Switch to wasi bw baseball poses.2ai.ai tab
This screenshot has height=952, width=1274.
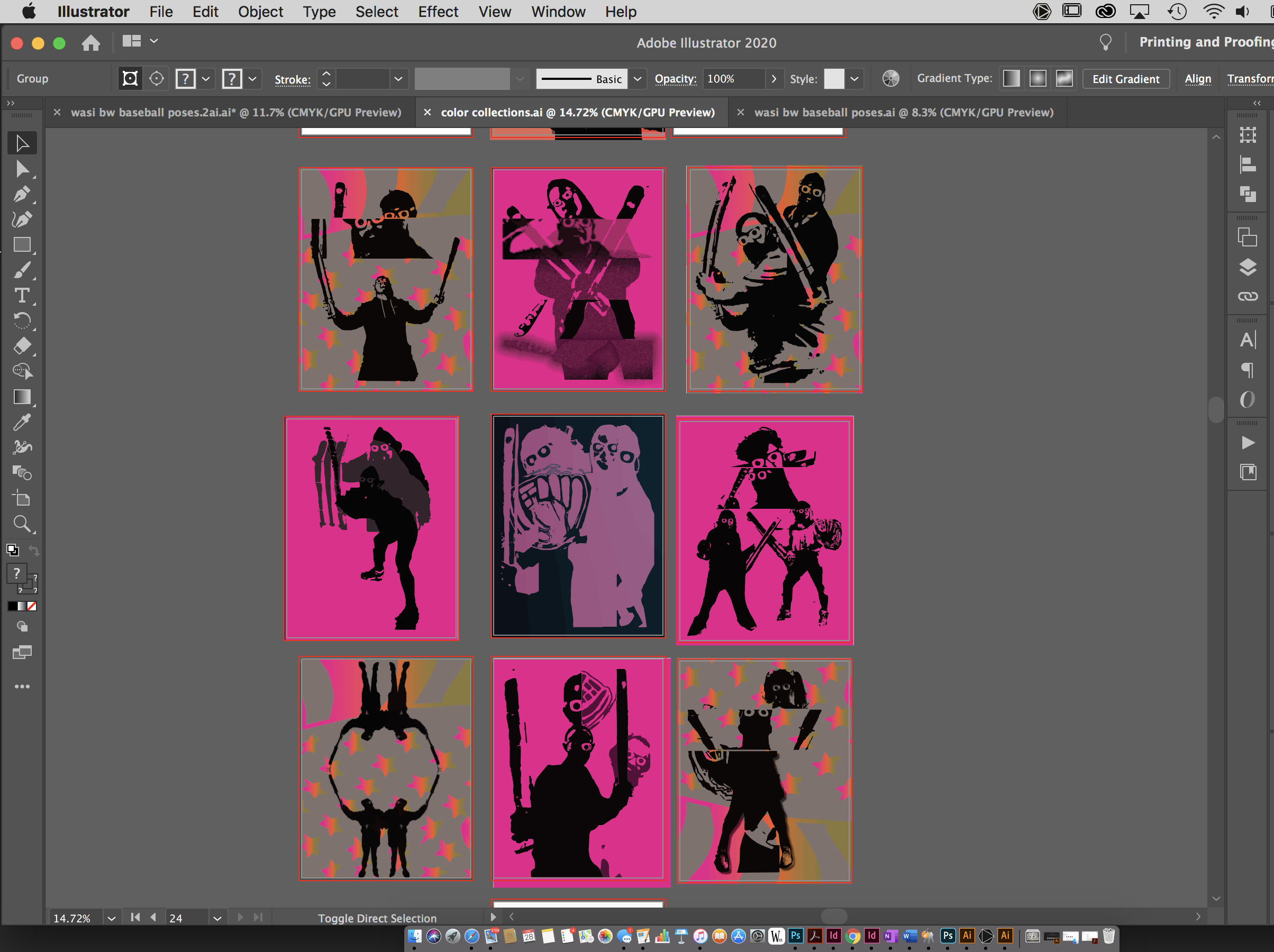[235, 112]
